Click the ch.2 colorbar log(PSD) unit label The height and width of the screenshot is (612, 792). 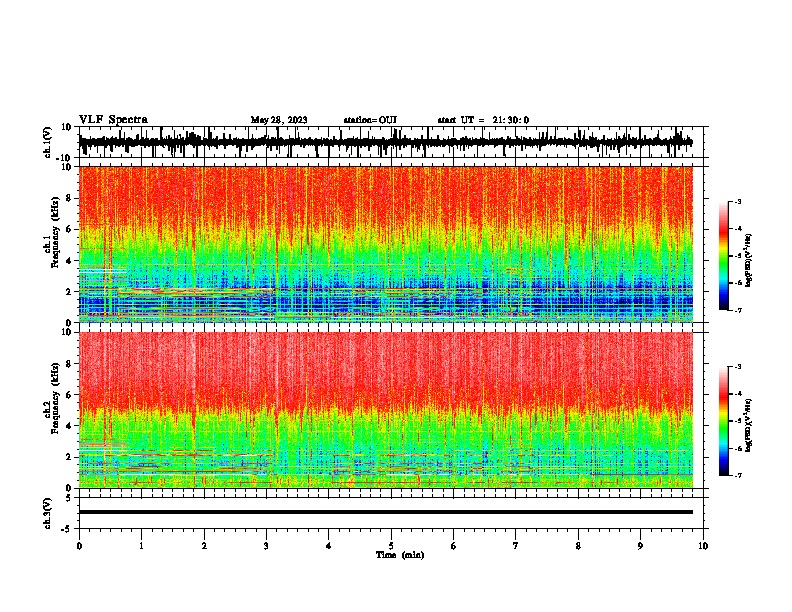coord(748,425)
